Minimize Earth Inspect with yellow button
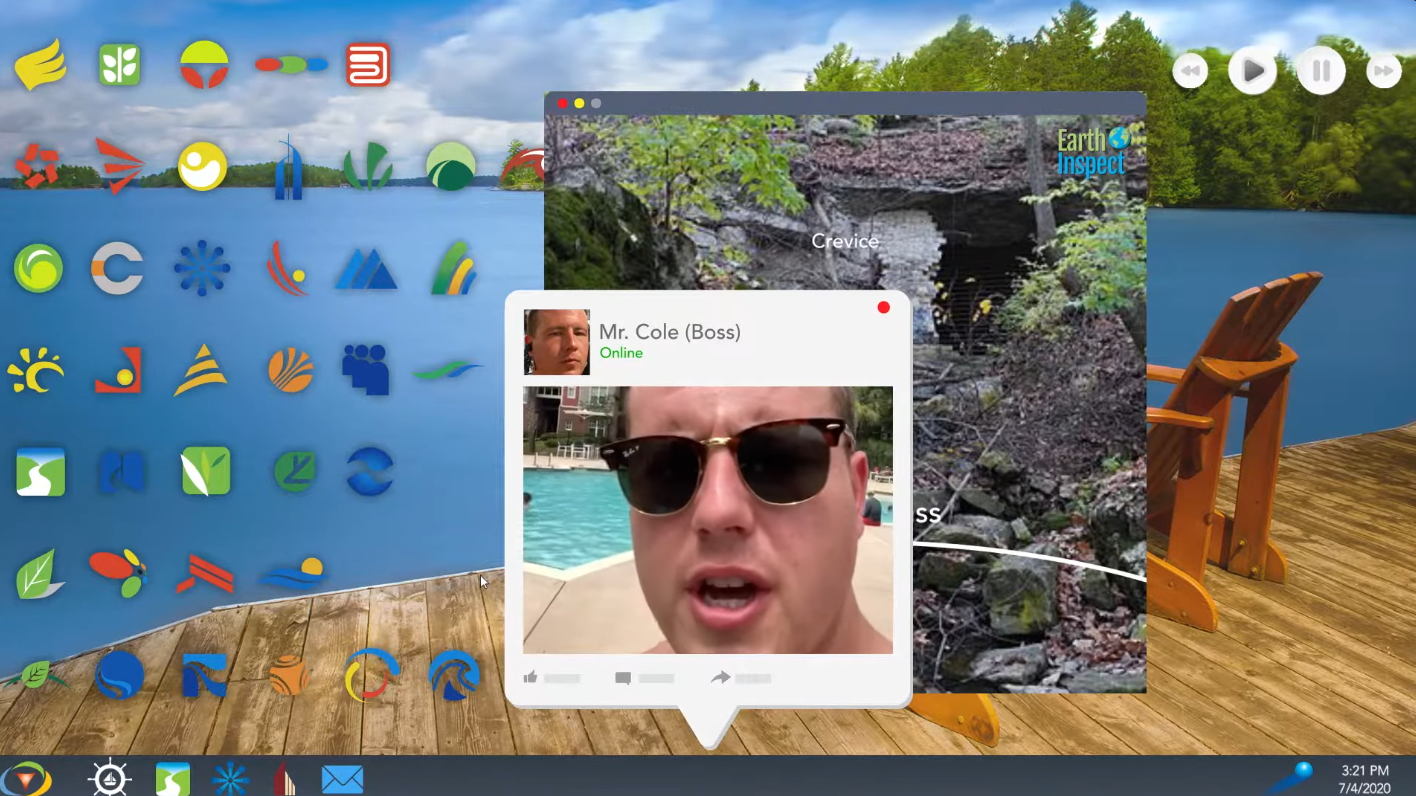1416x796 pixels. click(x=579, y=103)
